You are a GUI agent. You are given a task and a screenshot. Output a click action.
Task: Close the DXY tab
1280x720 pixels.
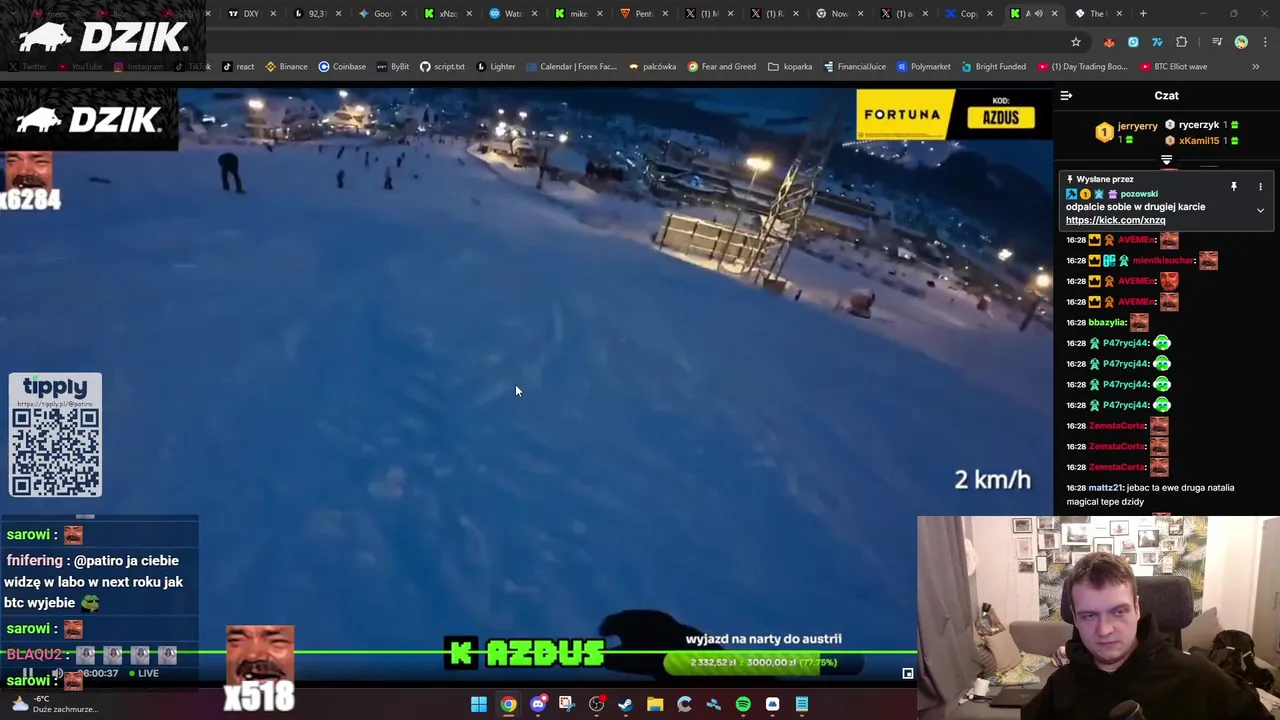[273, 14]
